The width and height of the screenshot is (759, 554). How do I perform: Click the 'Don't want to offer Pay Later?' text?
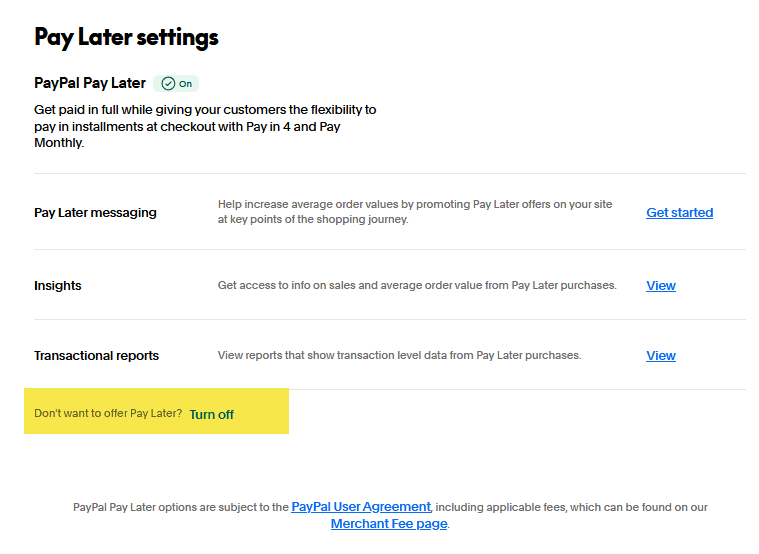tap(108, 414)
